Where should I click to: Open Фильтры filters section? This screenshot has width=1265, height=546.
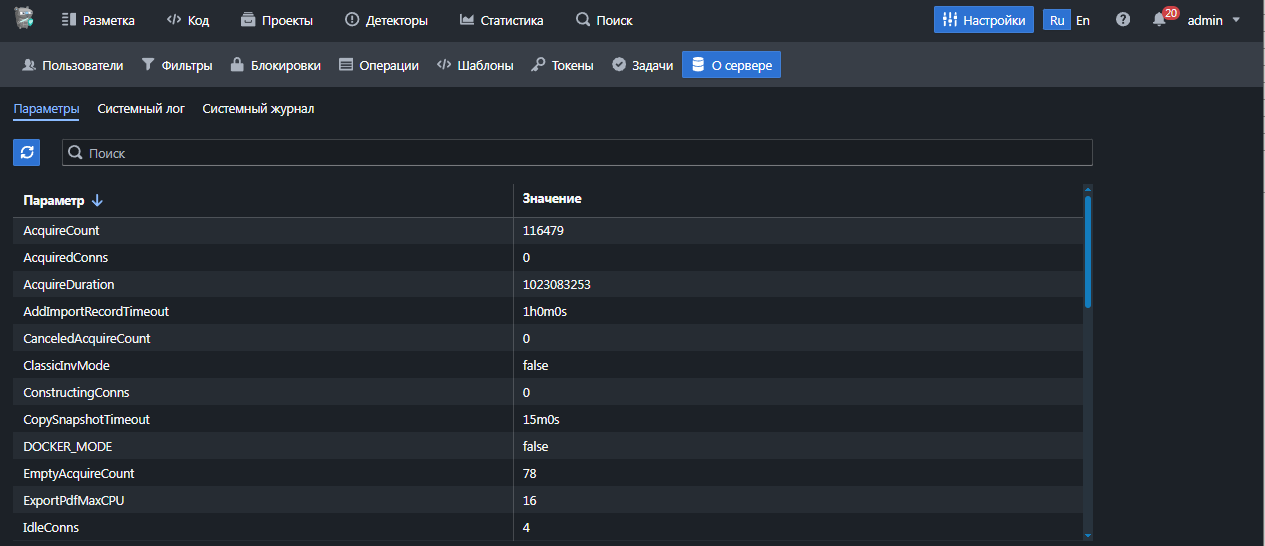point(177,65)
